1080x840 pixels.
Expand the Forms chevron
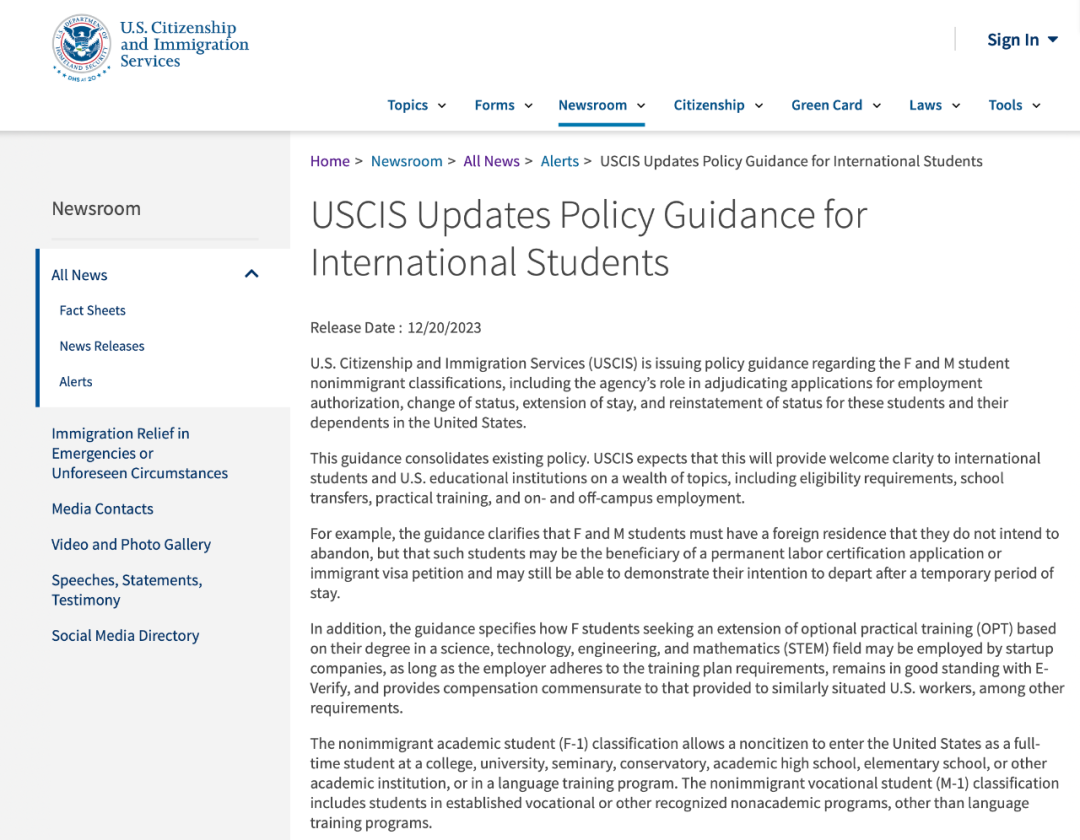528,106
